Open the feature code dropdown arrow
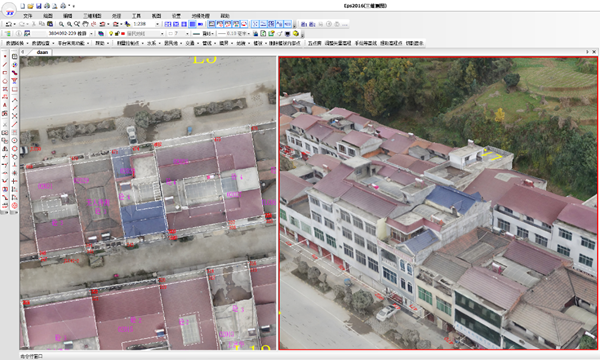Viewport: 600px width, 360px height. pos(91,34)
